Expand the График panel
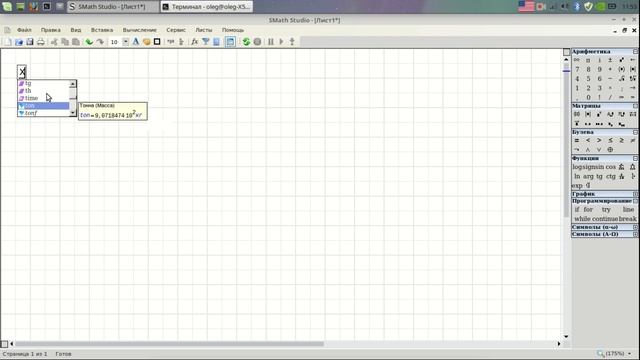Screen dimensions: 640x360 click(636, 194)
